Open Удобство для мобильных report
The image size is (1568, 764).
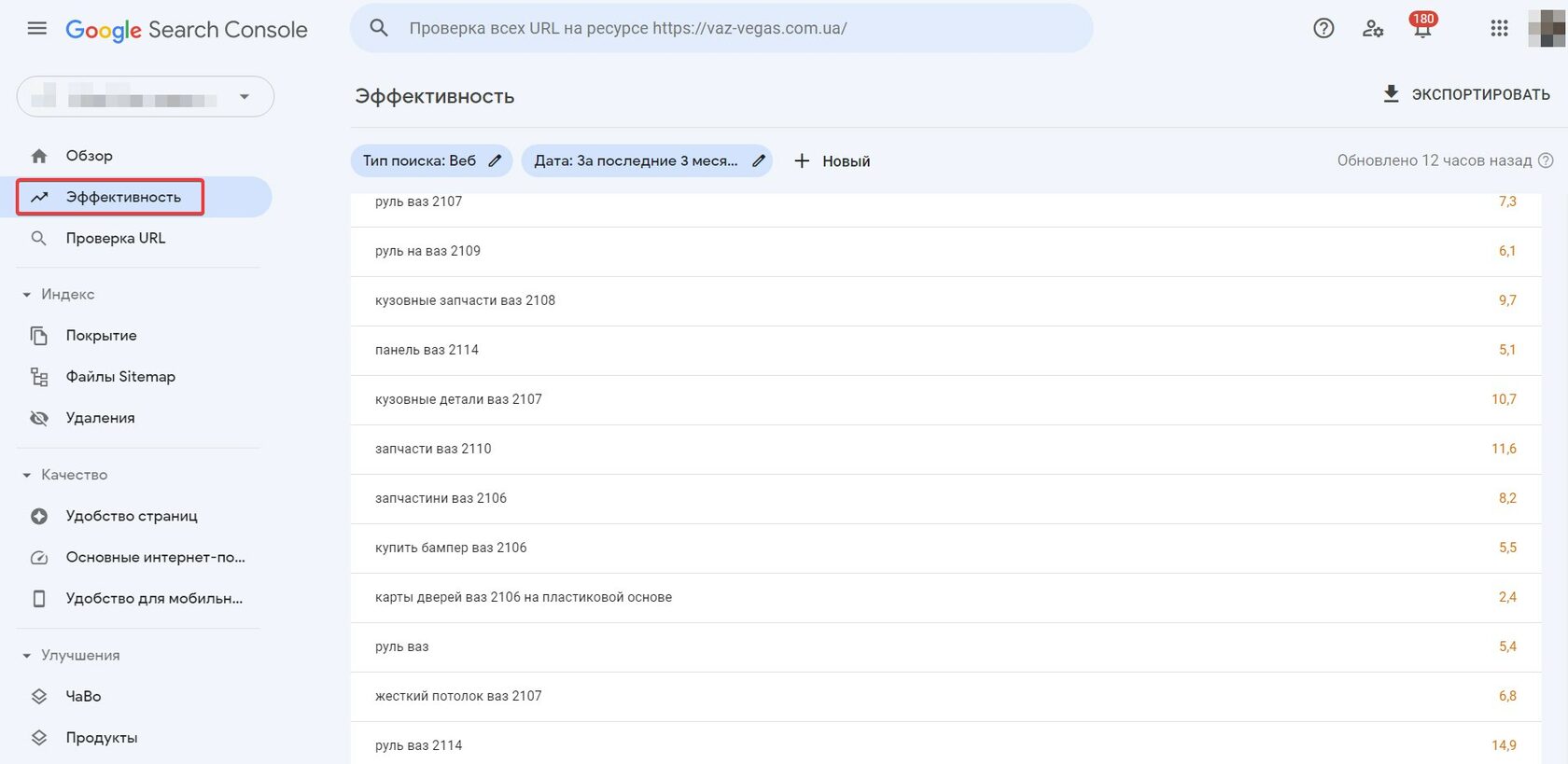(x=154, y=598)
